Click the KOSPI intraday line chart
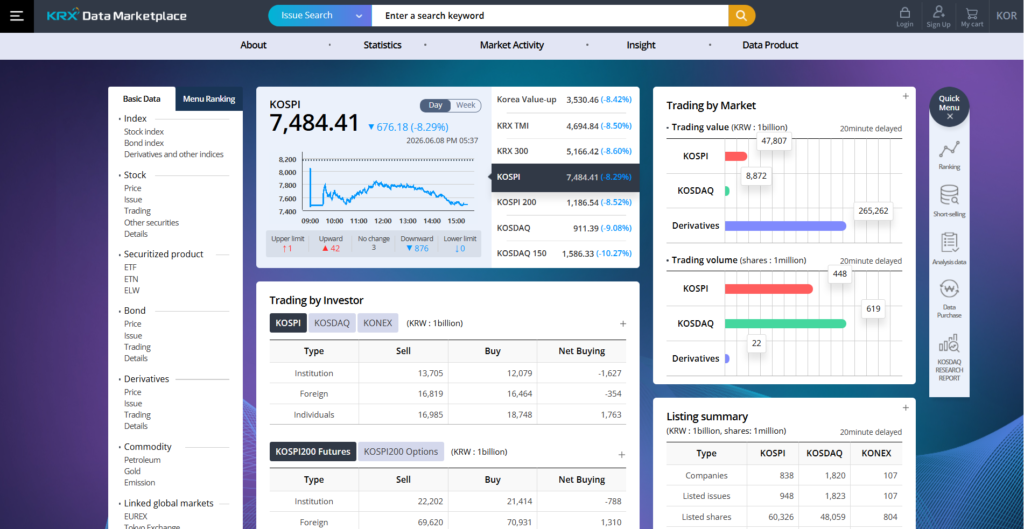This screenshot has height=529, width=1024. (x=387, y=187)
